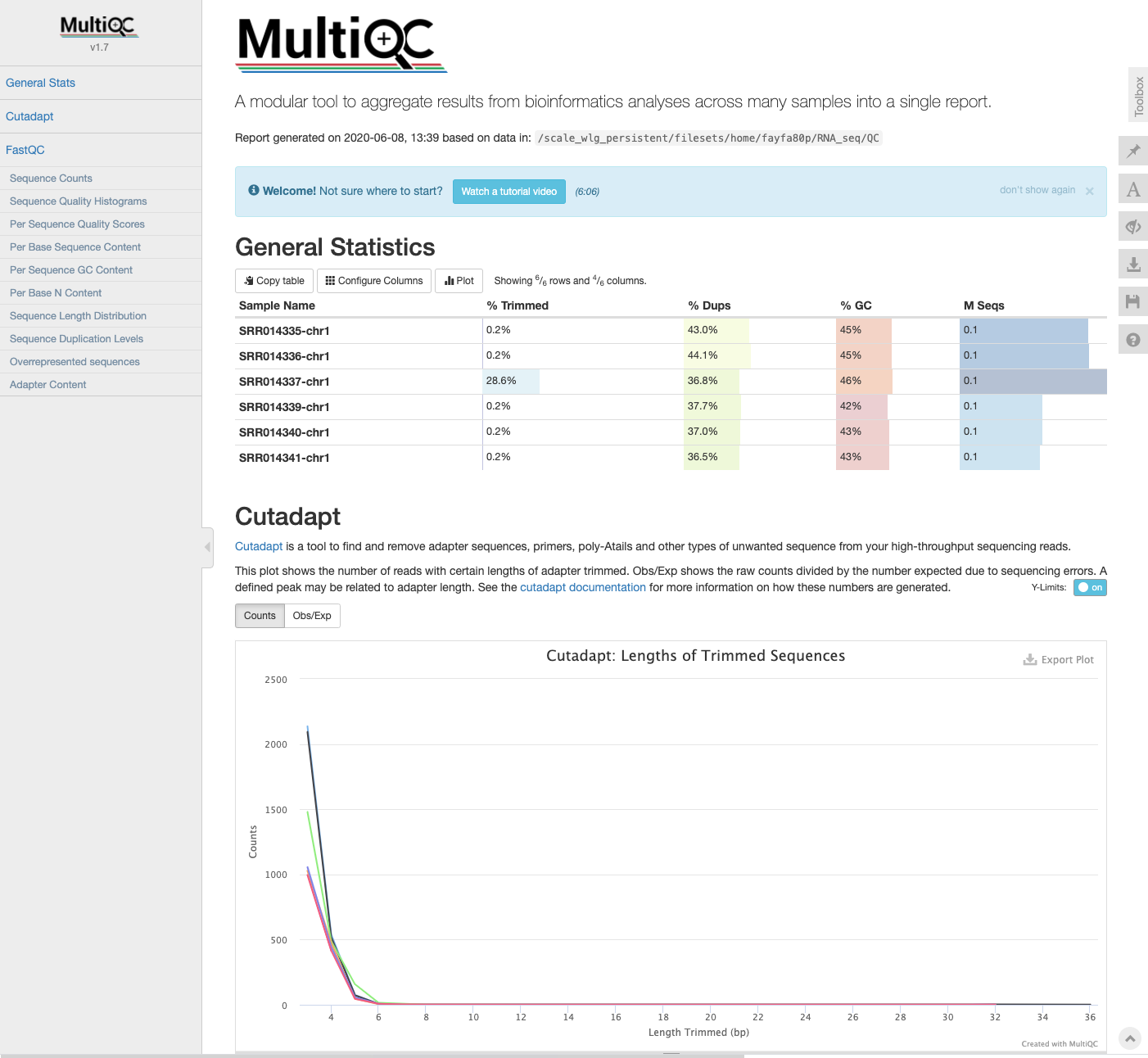
Task: Click the vertical Toolbox tab
Action: tap(1138, 96)
